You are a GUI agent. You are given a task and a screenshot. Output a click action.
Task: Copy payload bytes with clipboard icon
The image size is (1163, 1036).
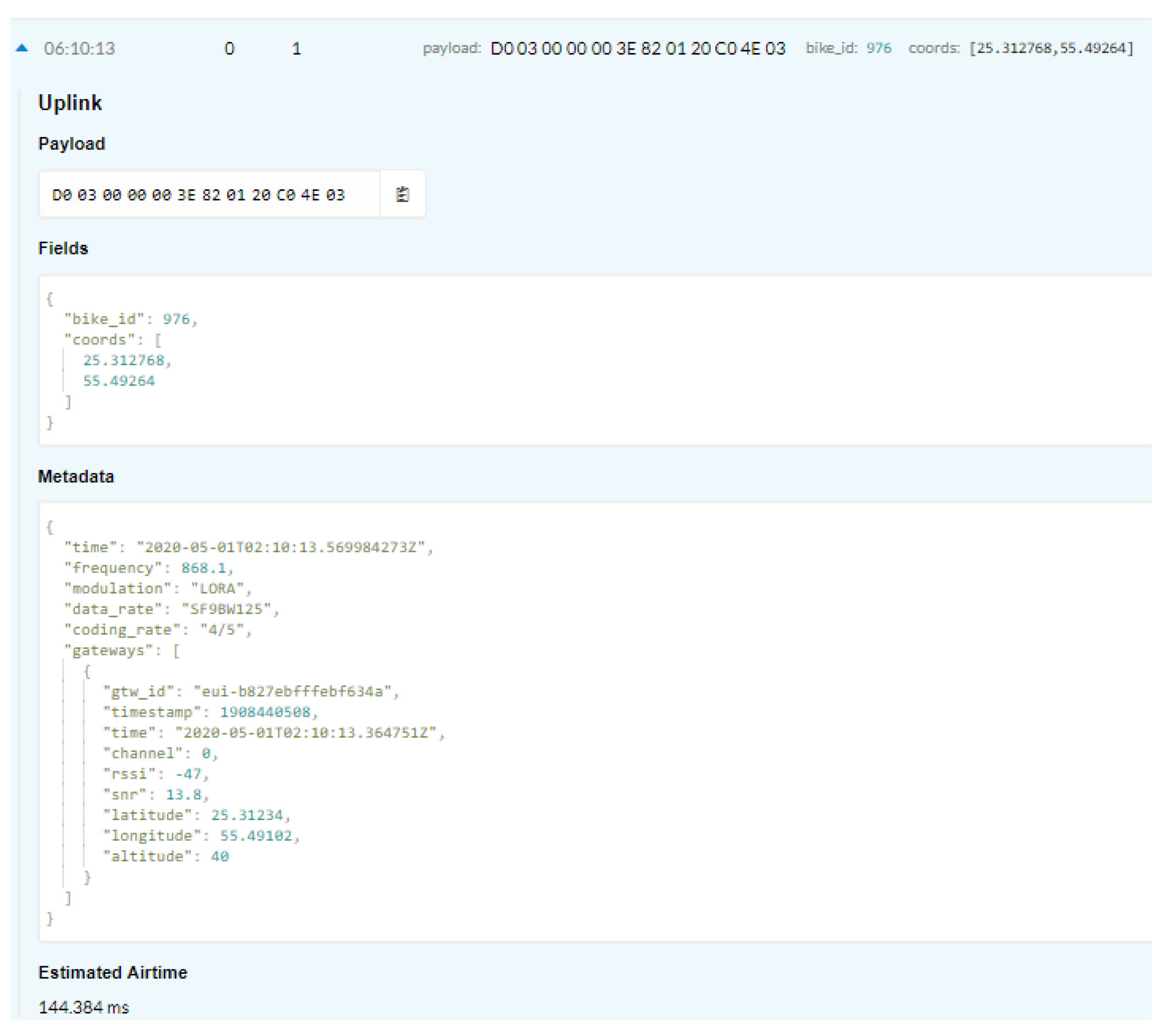[x=403, y=195]
